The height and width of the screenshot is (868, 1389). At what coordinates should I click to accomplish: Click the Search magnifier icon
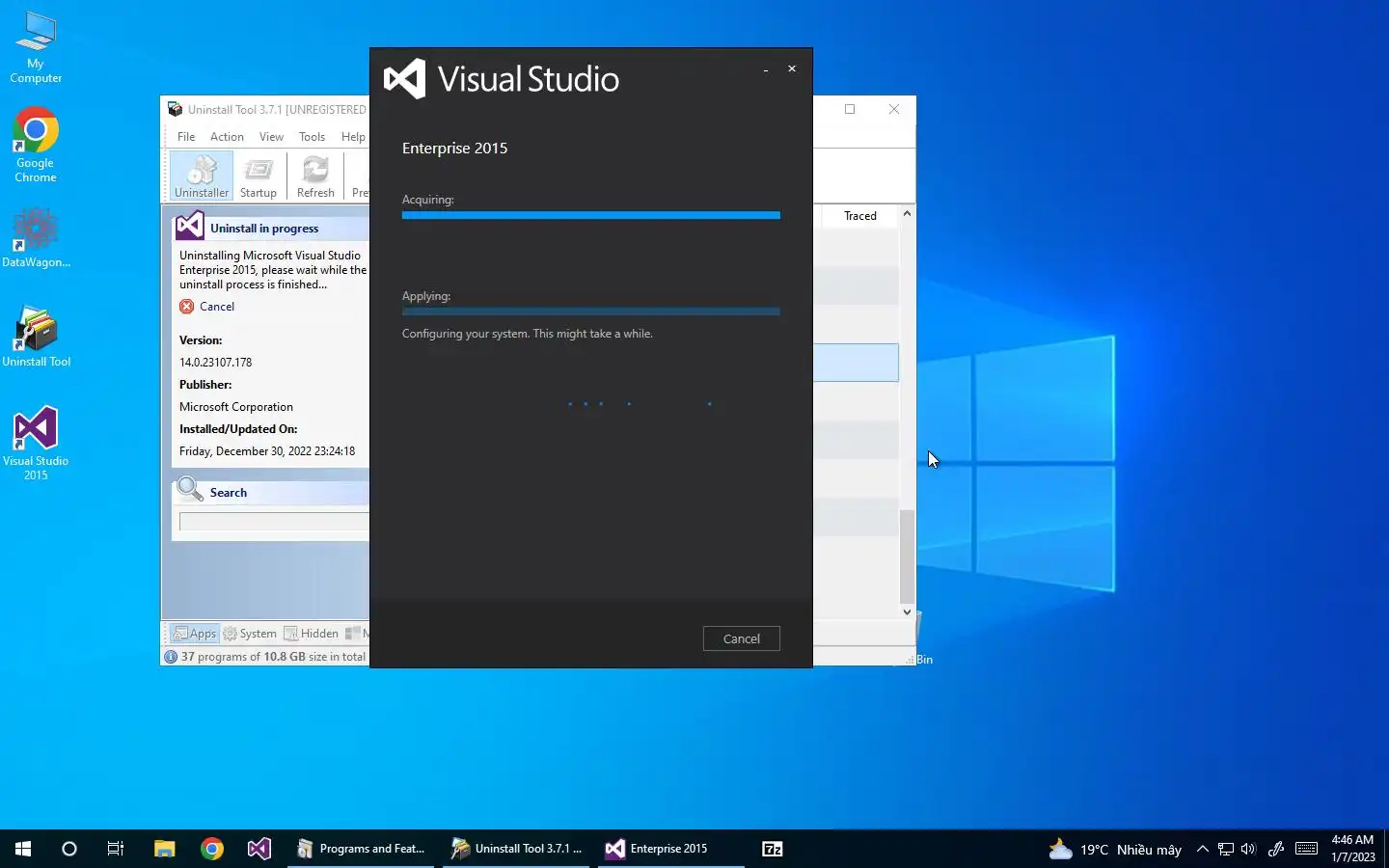190,490
